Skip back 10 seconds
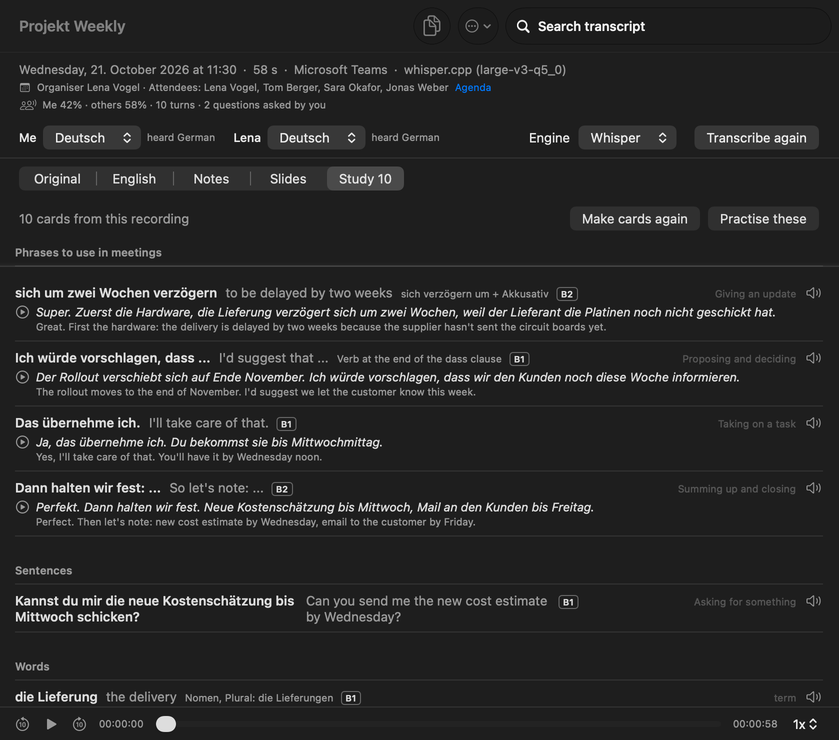The height and width of the screenshot is (740, 839). (22, 724)
